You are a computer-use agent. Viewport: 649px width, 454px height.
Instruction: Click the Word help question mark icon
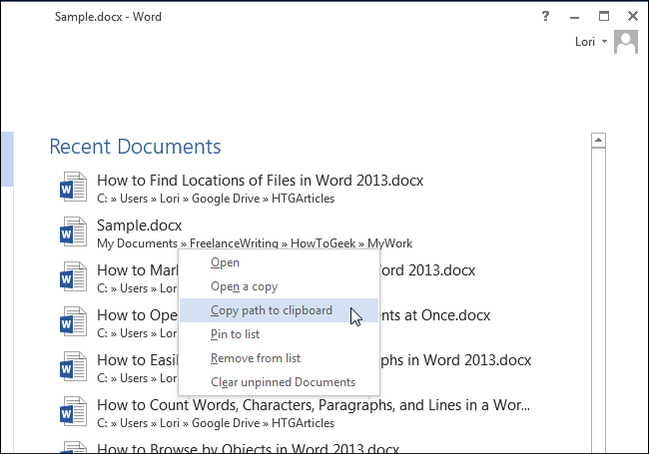click(546, 16)
